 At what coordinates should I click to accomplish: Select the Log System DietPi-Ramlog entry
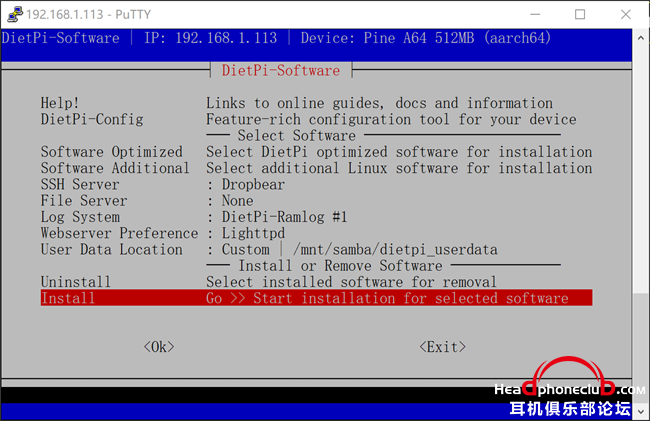[x=316, y=217]
